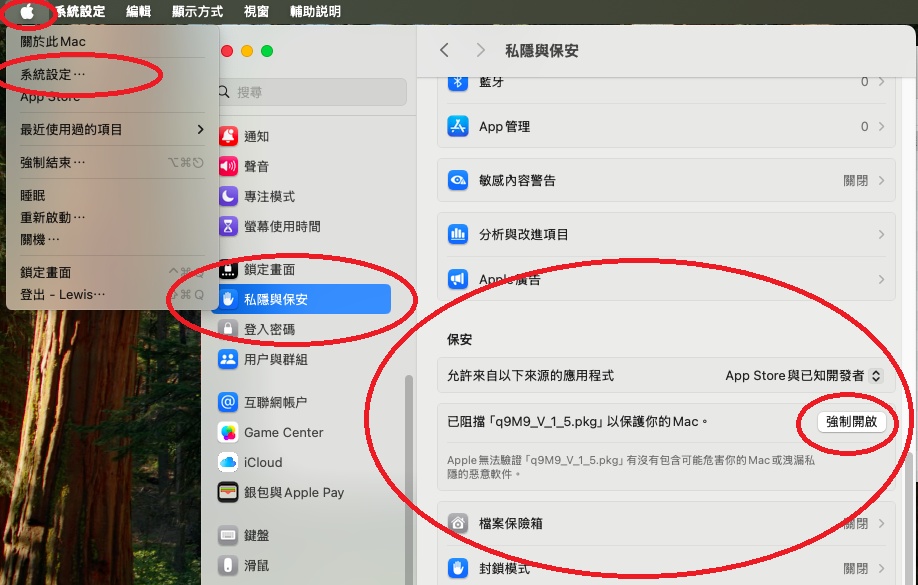Viewport: 918px width, 585px height.
Task: Click the 私隱與保安 title in header
Action: pos(542,51)
